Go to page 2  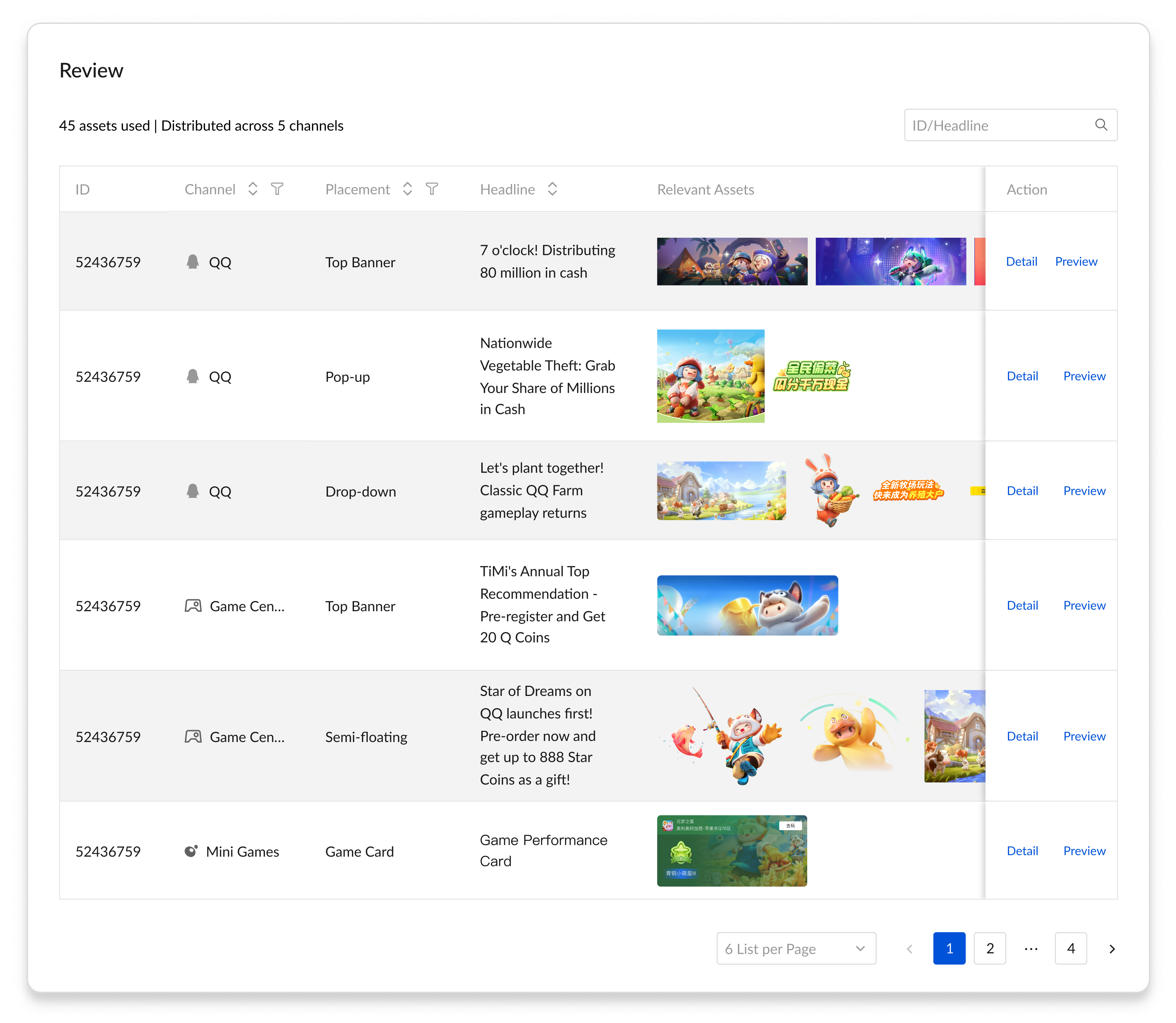coord(990,949)
